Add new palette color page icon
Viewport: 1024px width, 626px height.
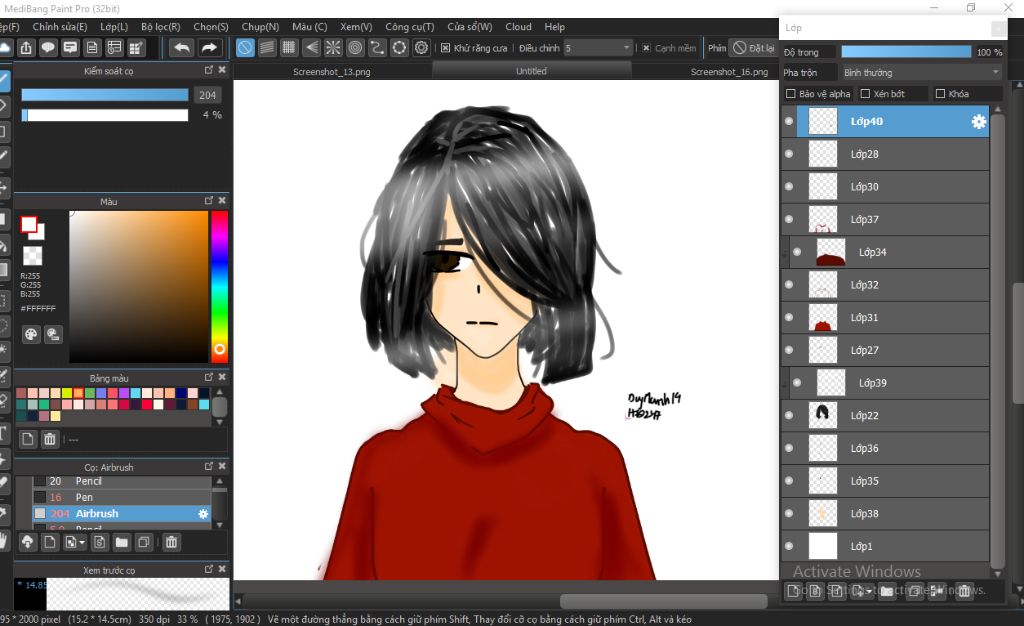pyautogui.click(x=27, y=439)
